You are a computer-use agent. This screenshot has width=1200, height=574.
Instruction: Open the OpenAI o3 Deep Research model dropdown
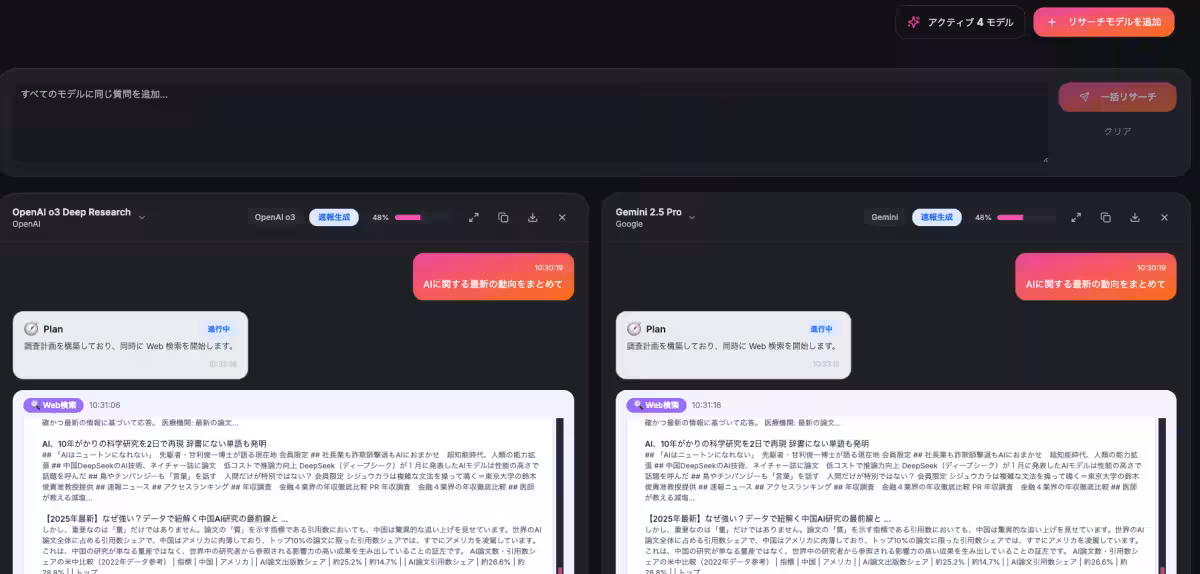[x=142, y=217]
